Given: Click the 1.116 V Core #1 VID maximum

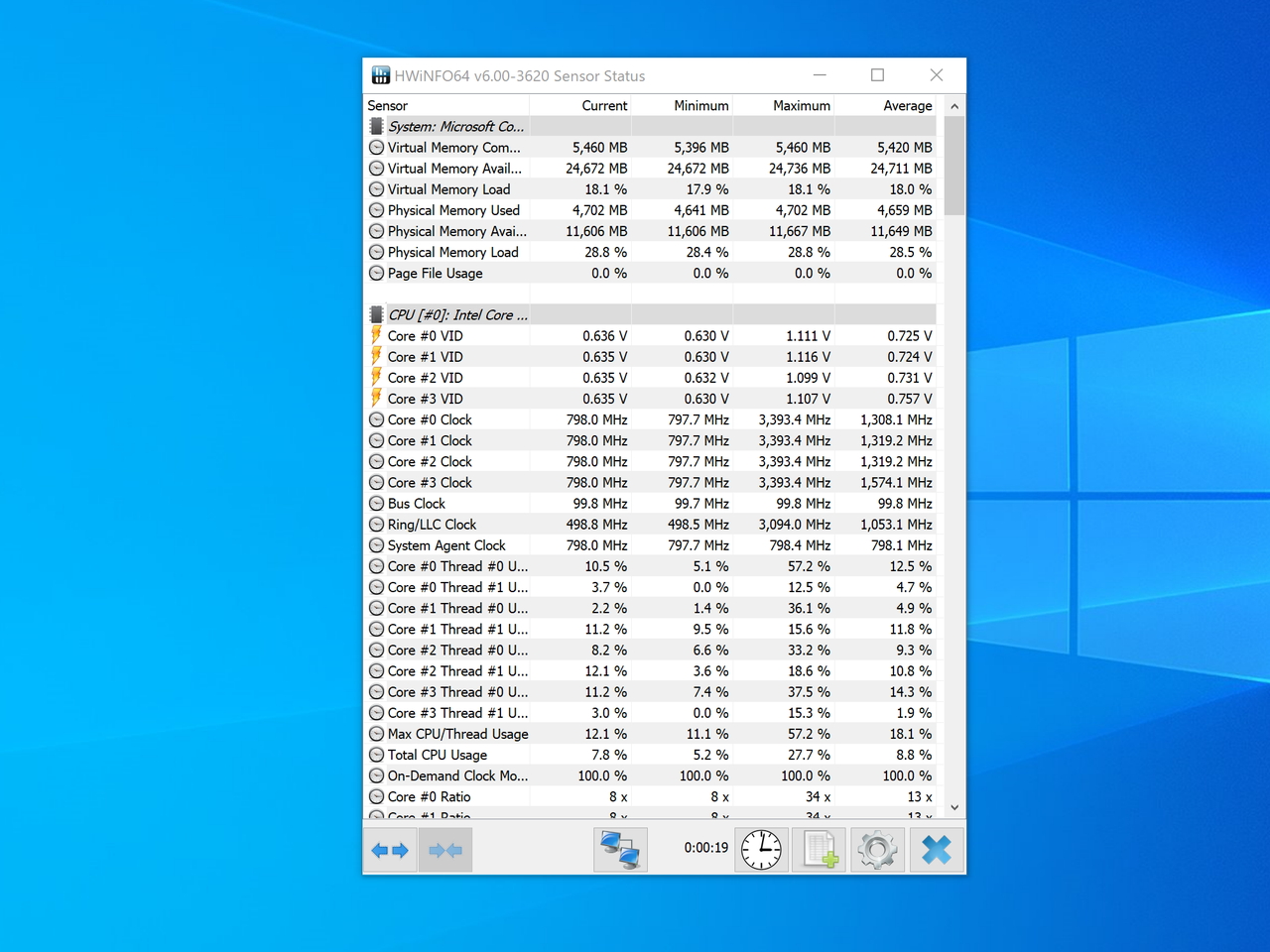Looking at the screenshot, I should pyautogui.click(x=809, y=356).
